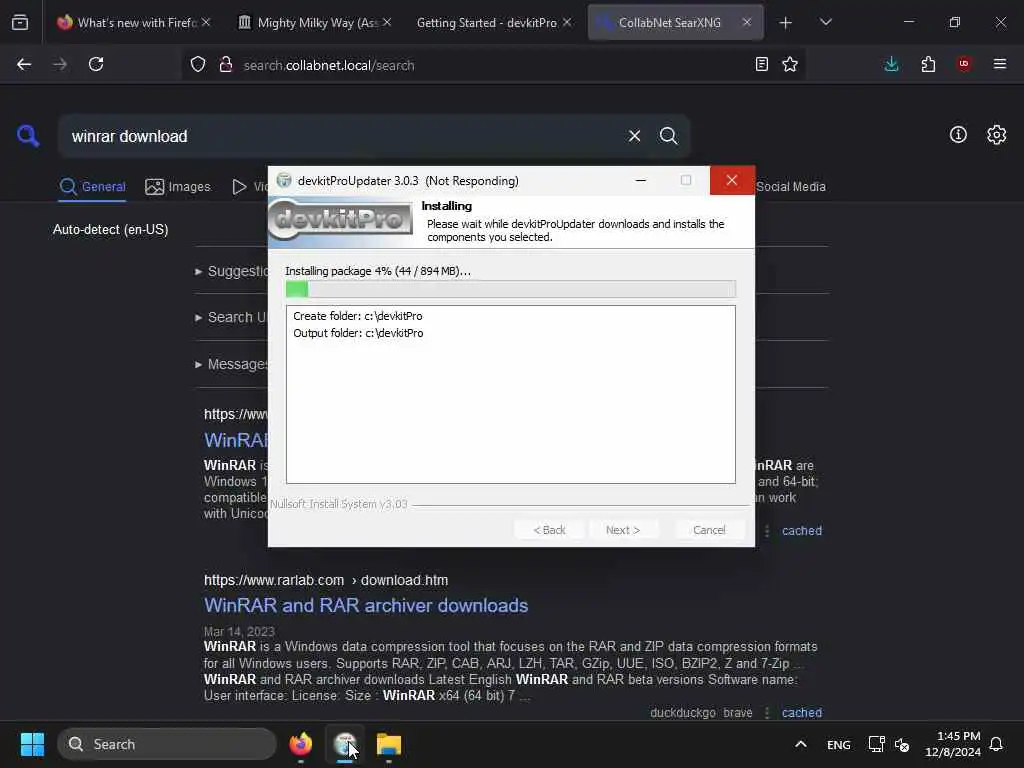Click the muted volume tray icon

click(902, 744)
